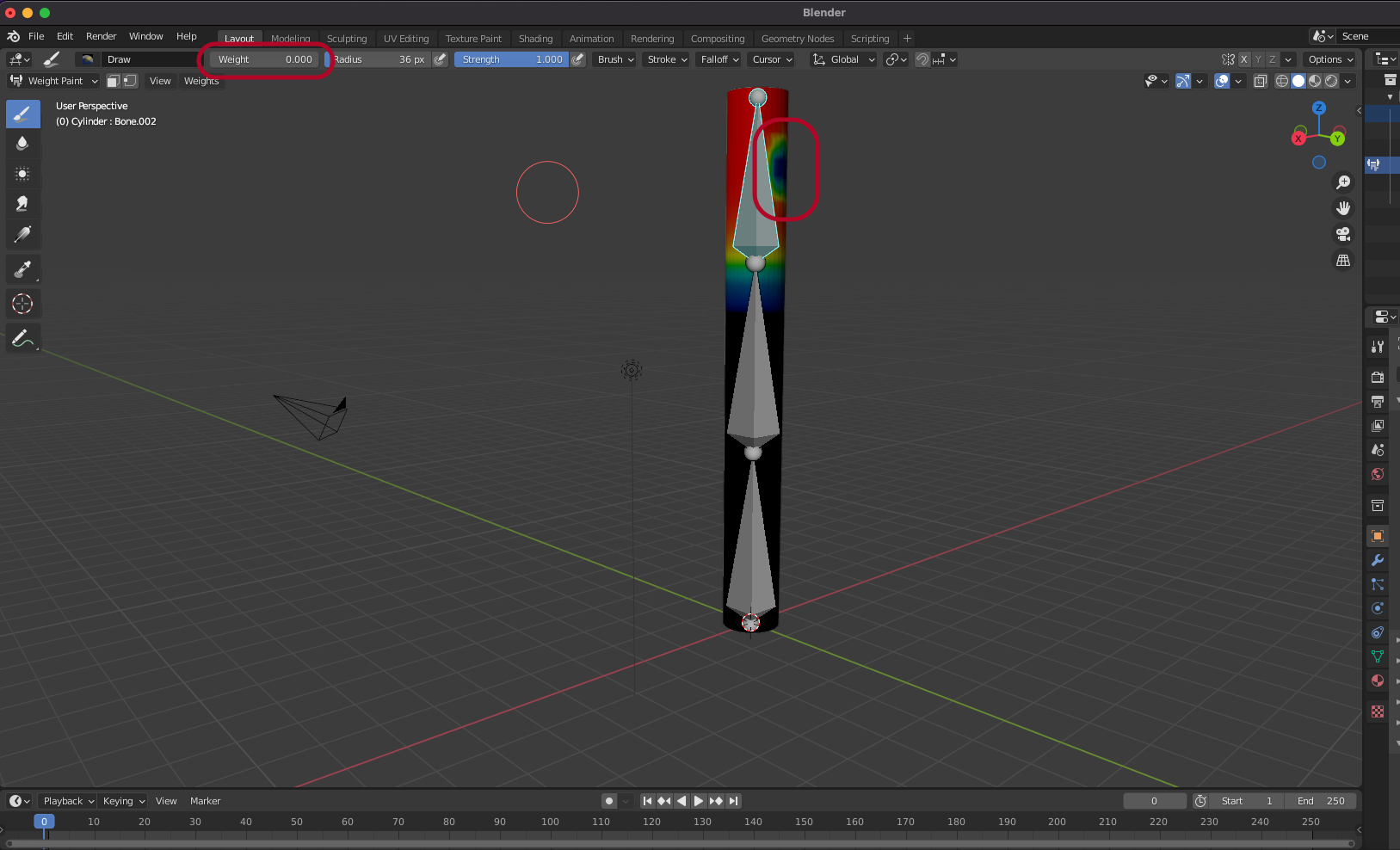The height and width of the screenshot is (850, 1400).
Task: Open the Tool properties tab
Action: [x=1378, y=347]
